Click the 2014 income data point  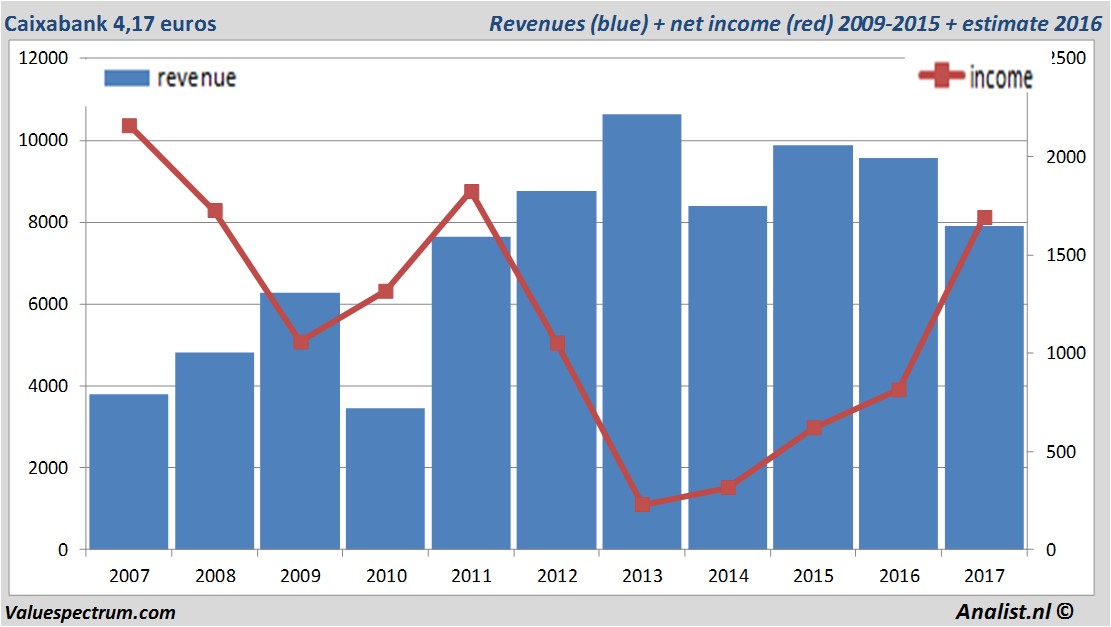pyautogui.click(x=728, y=487)
